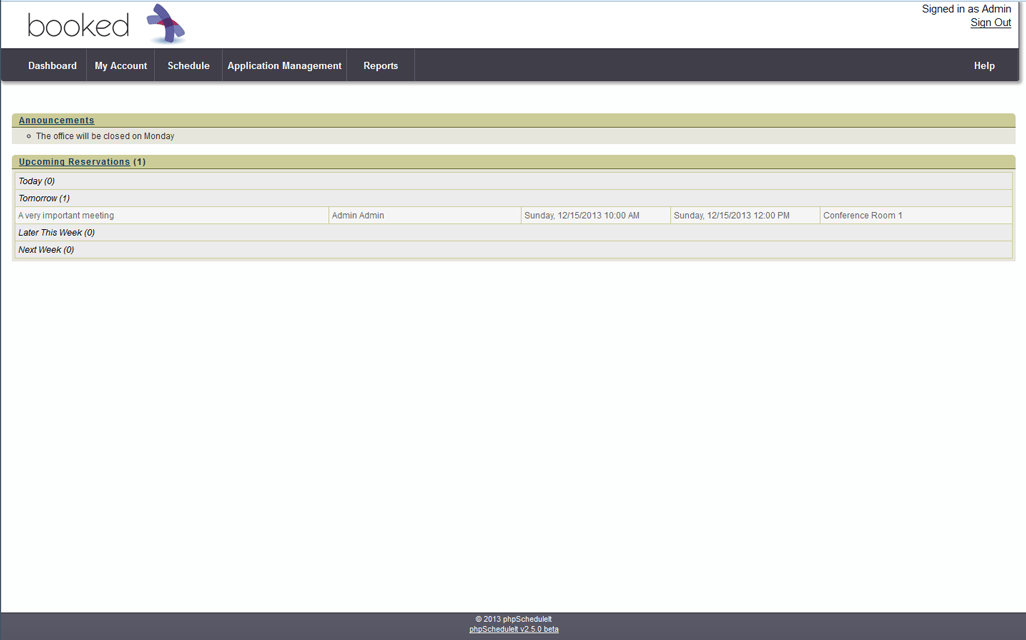Viewport: 1026px width, 640px height.
Task: Expand the Next Week (0) group
Action: click(46, 250)
